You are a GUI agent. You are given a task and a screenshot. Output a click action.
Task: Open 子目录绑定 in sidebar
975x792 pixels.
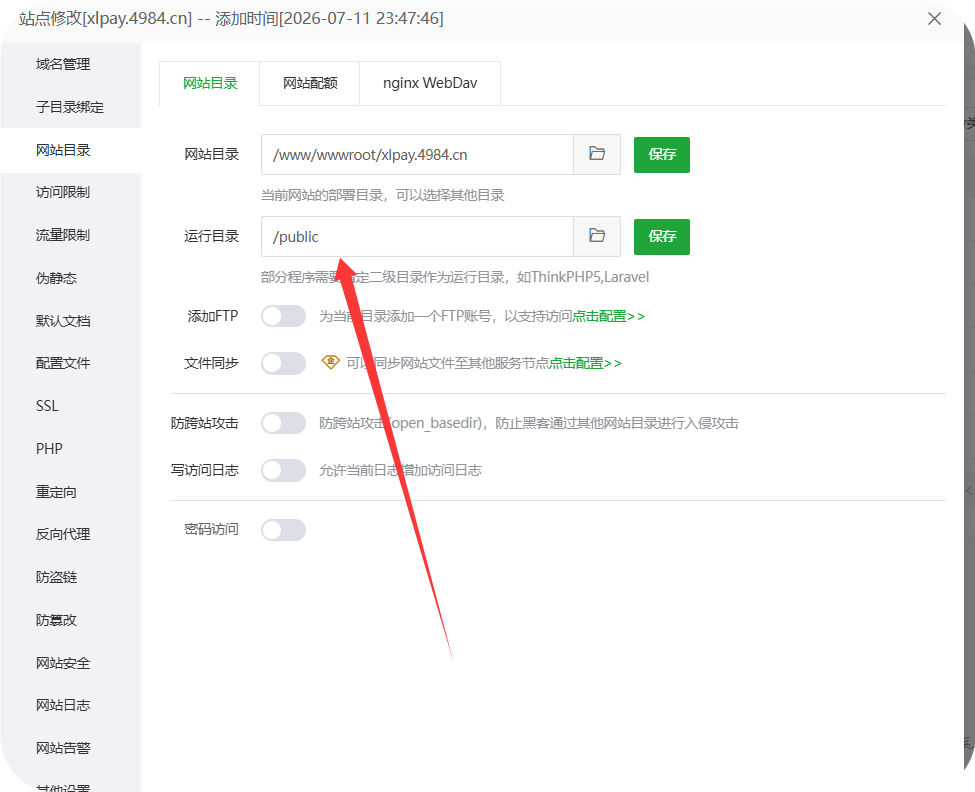click(x=70, y=107)
